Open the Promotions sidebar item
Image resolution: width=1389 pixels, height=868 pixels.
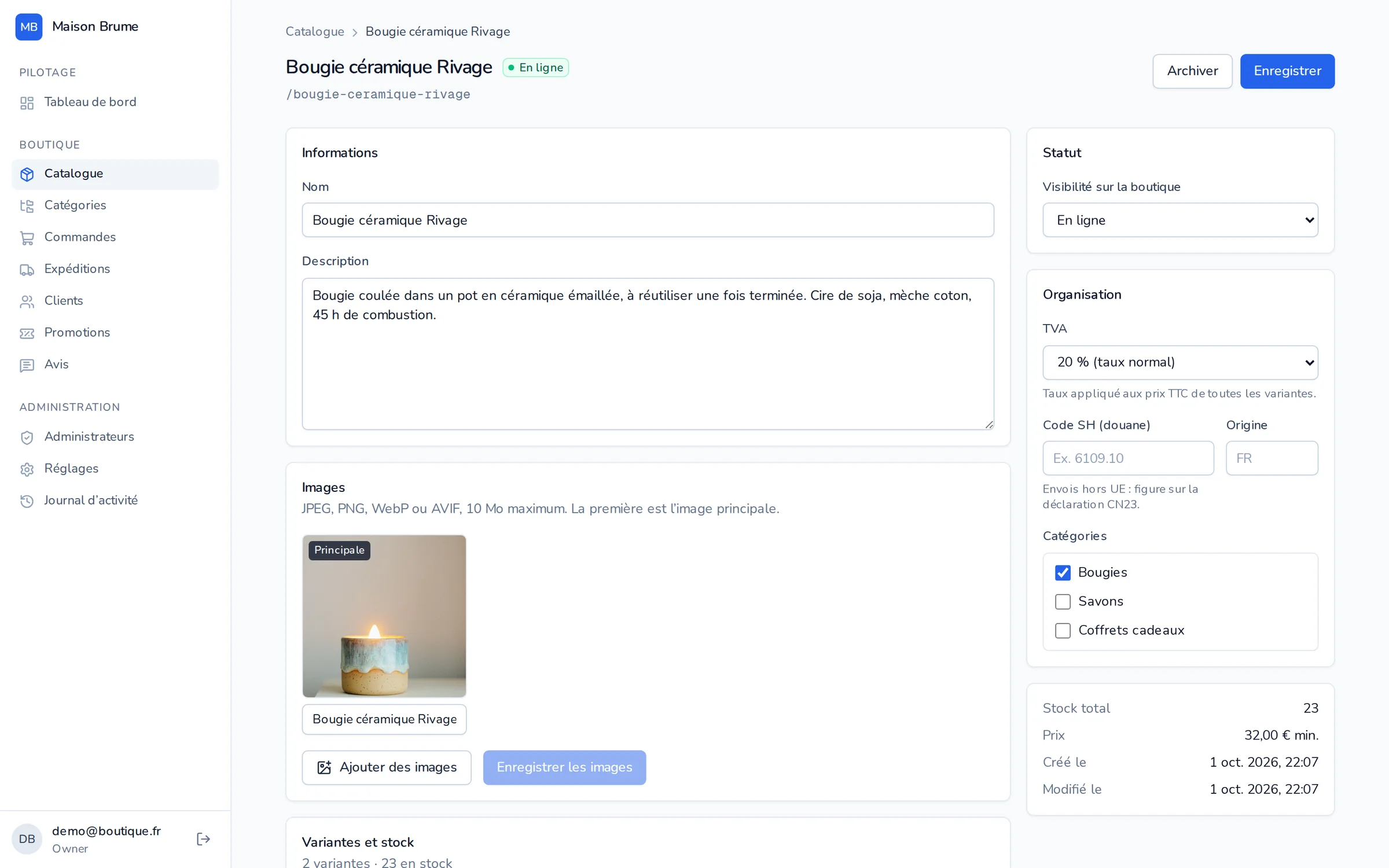[x=115, y=333]
